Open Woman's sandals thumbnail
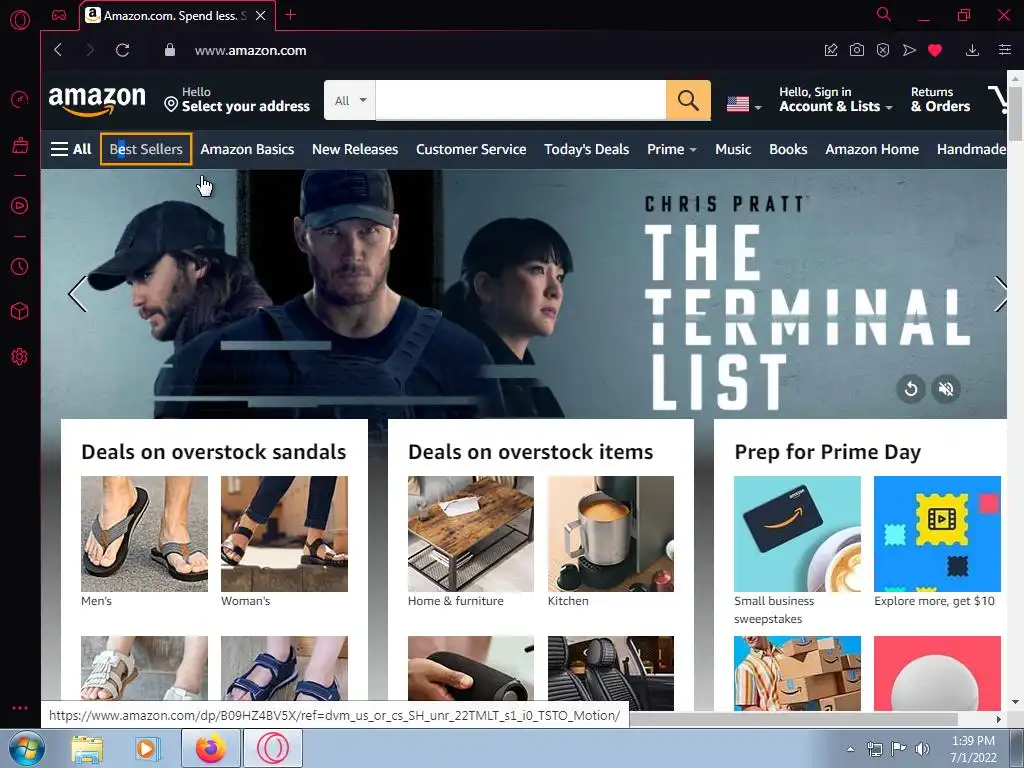1024x768 pixels. 284,534
